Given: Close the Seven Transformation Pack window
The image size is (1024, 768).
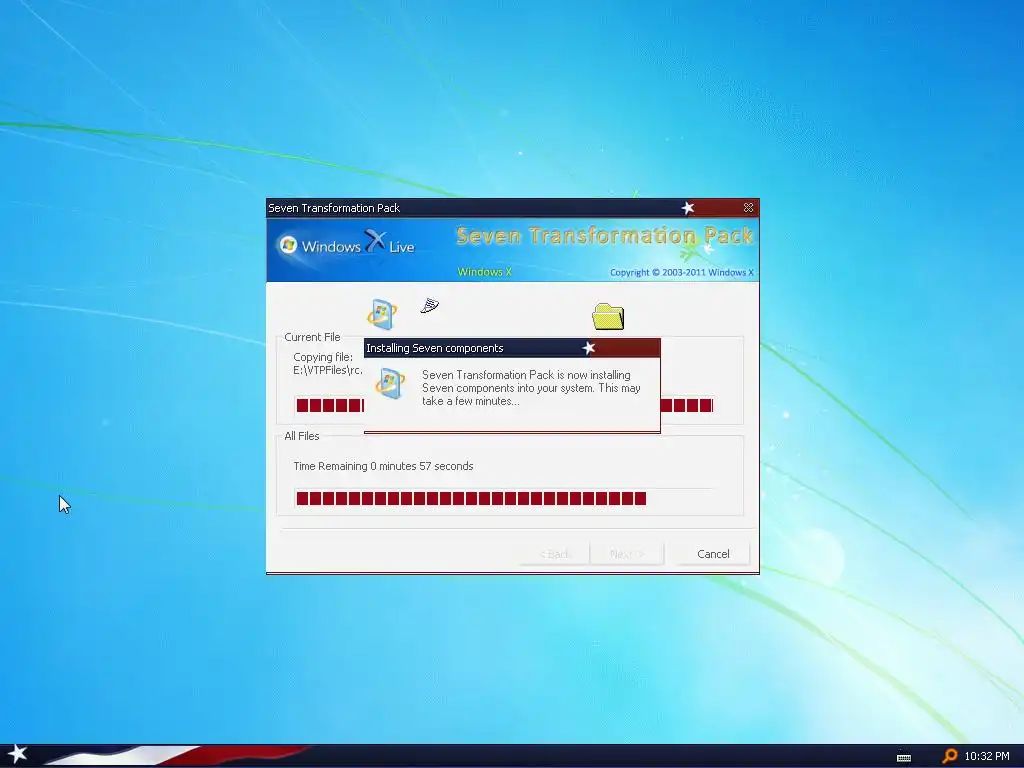Looking at the screenshot, I should [748, 208].
